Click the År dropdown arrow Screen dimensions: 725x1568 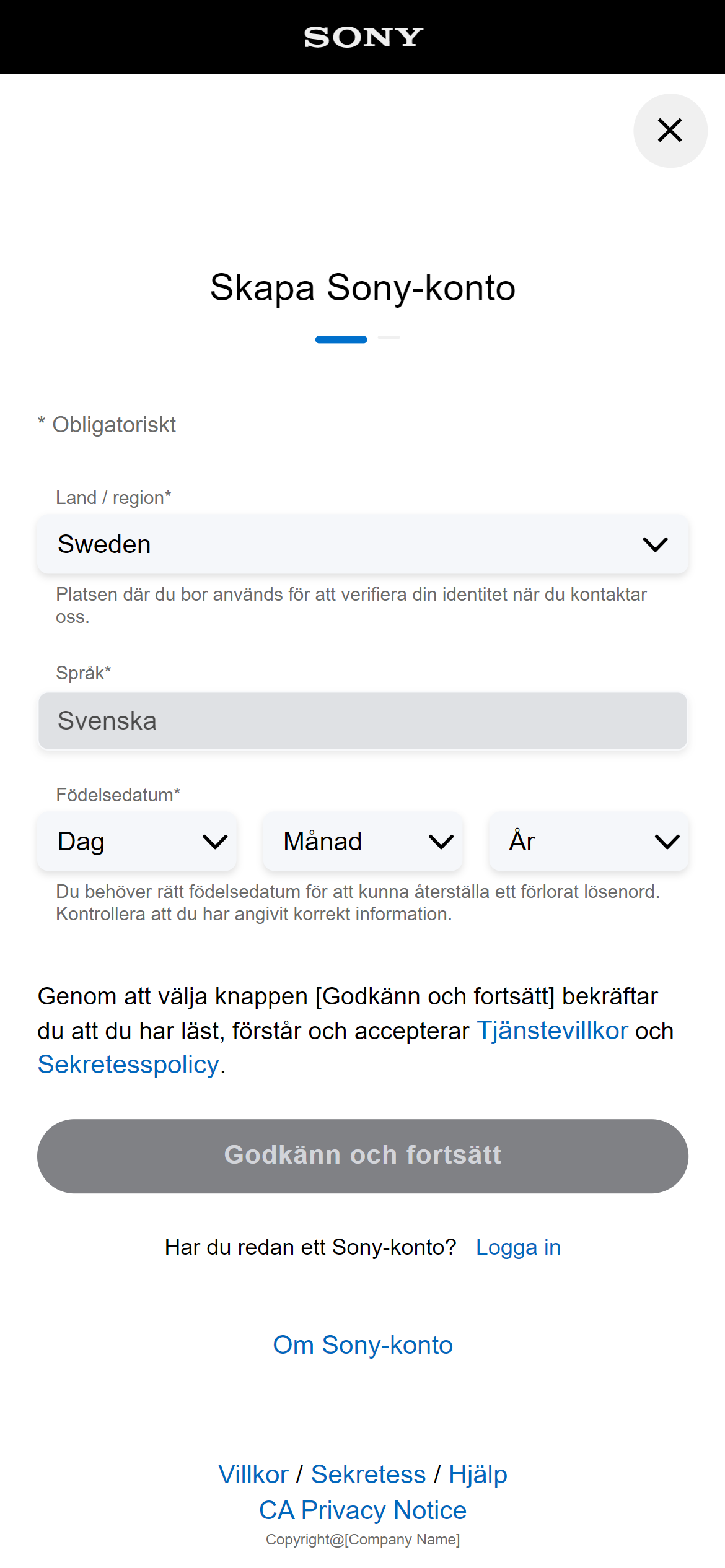(667, 842)
